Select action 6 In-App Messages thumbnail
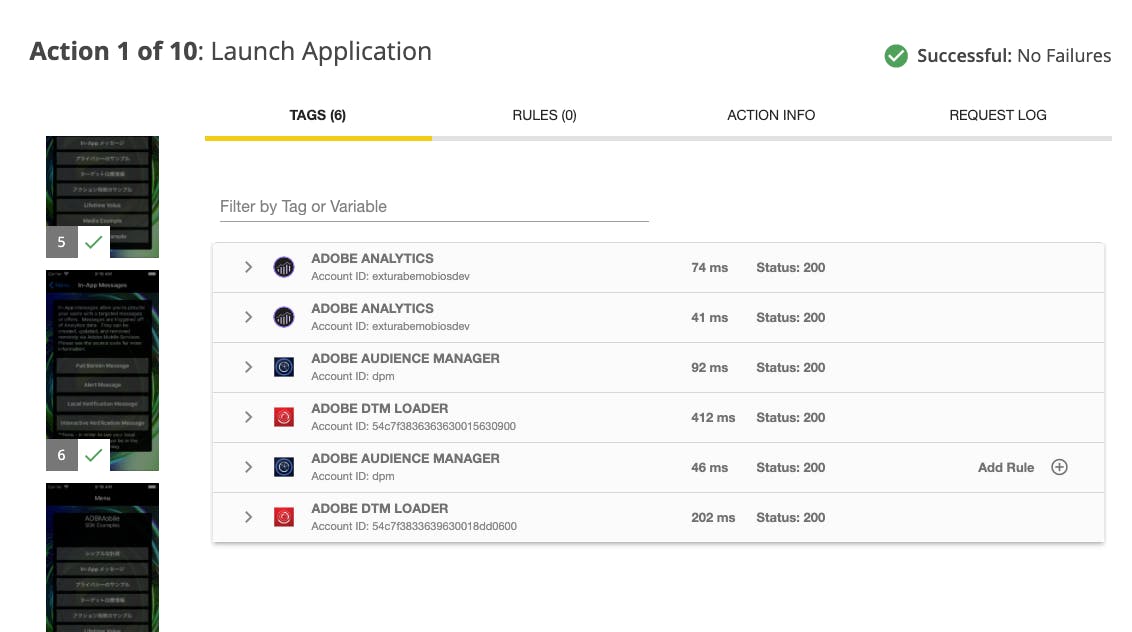This screenshot has height=632, width=1132. pos(103,371)
